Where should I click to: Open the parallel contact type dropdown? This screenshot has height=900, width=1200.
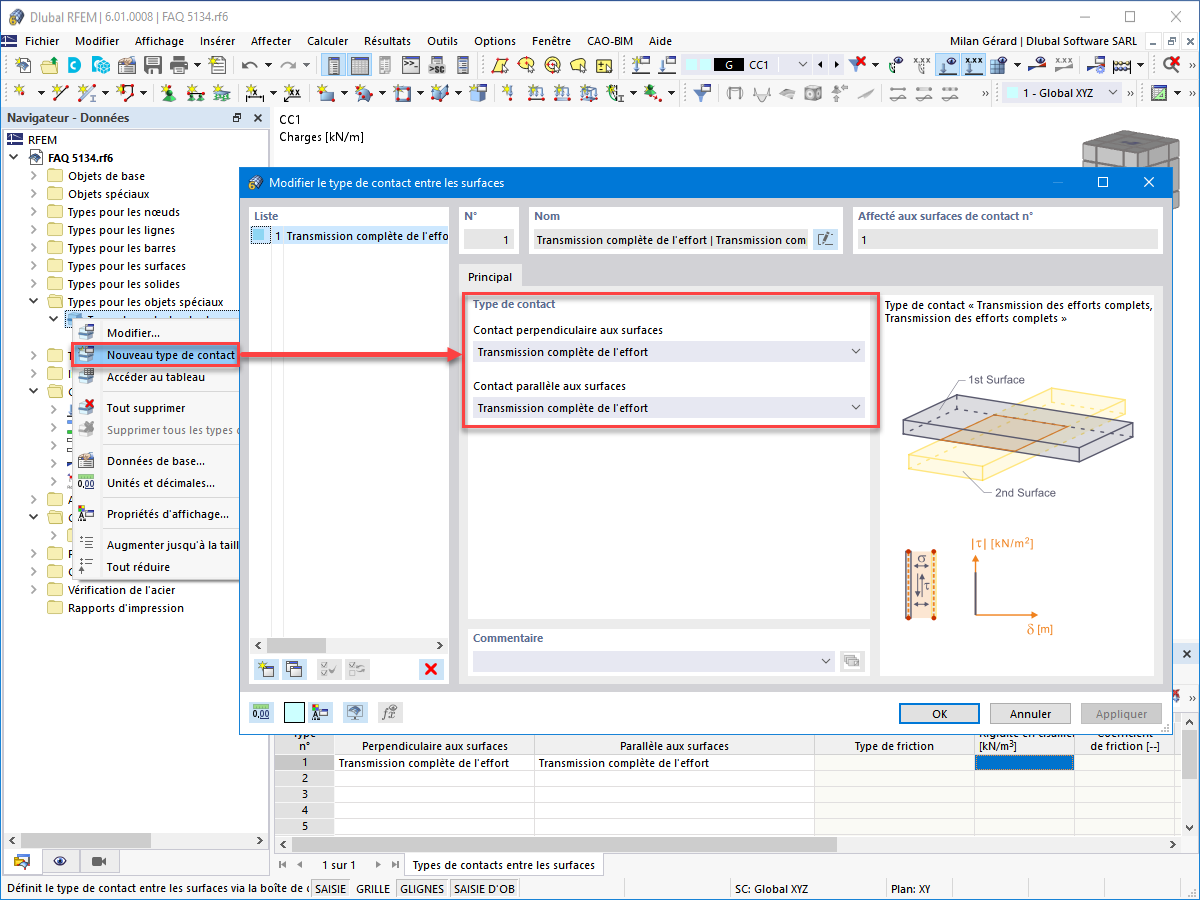(x=669, y=408)
